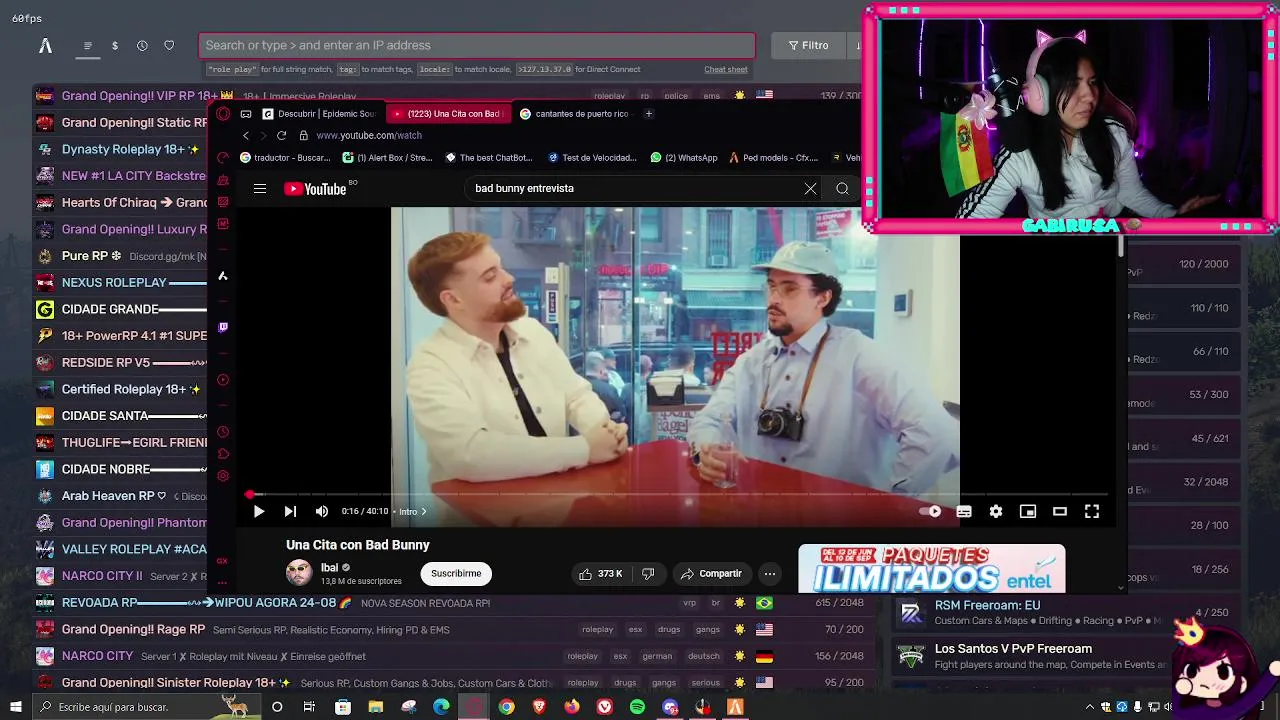Click the deutsch tag on NARCO CITY

pos(704,656)
